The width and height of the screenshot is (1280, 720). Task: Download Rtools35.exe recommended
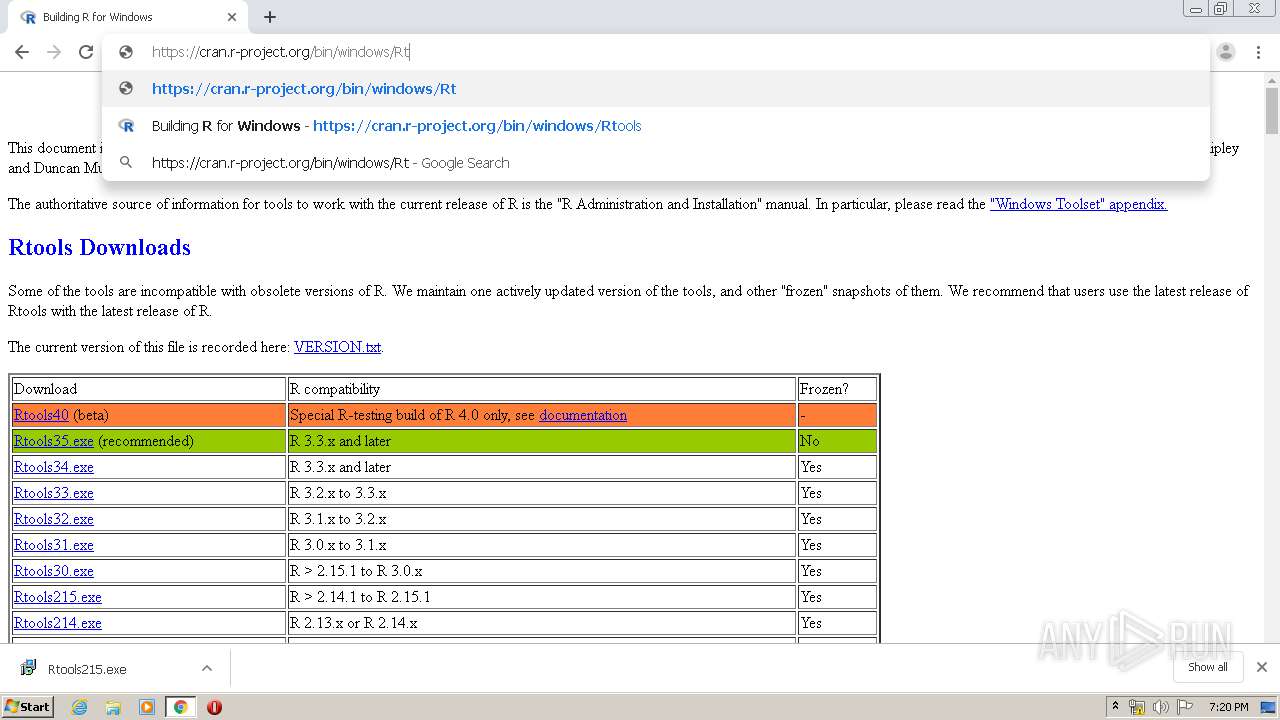point(54,441)
